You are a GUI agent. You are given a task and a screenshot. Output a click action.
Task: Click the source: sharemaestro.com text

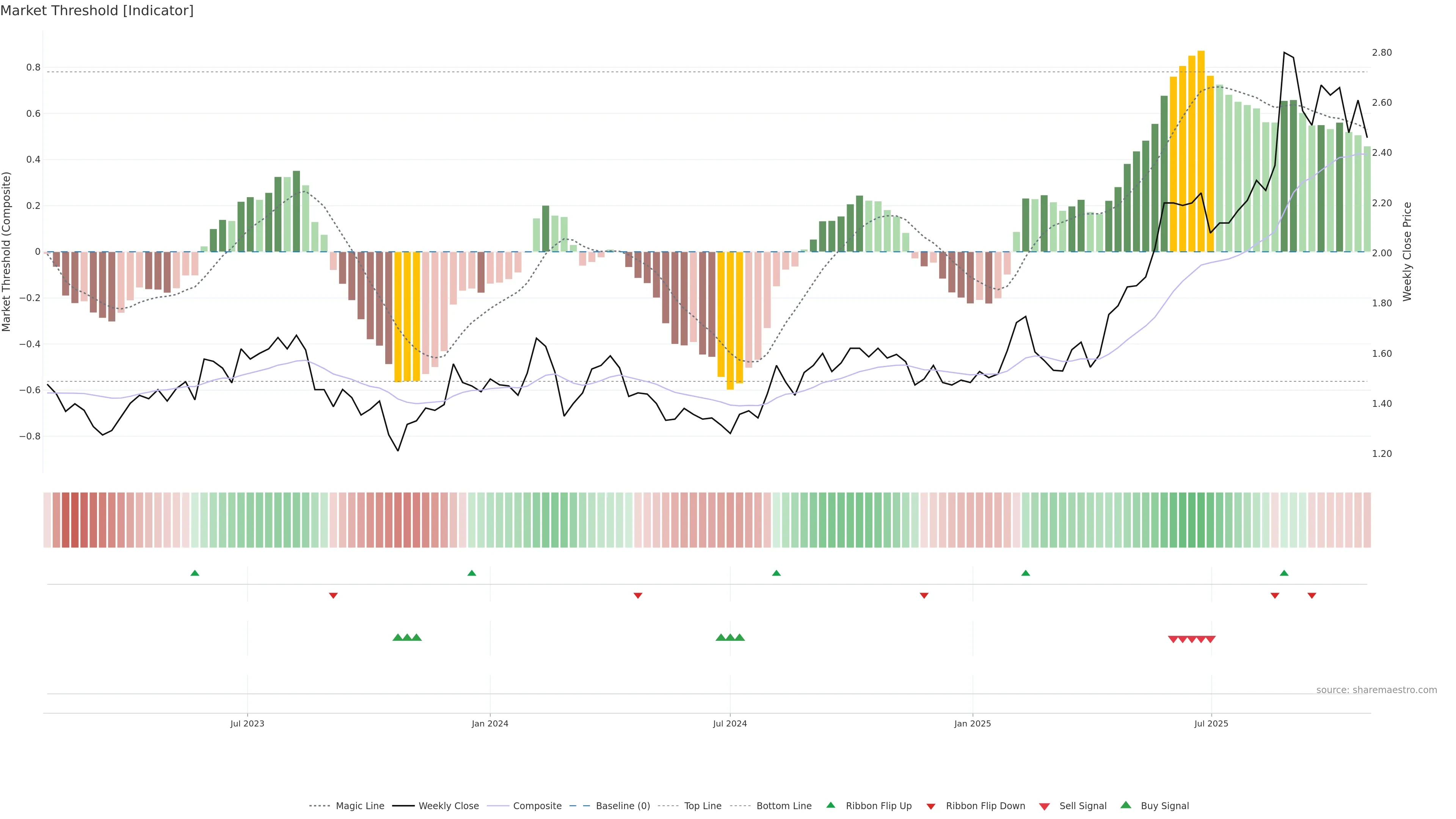pos(1376,690)
